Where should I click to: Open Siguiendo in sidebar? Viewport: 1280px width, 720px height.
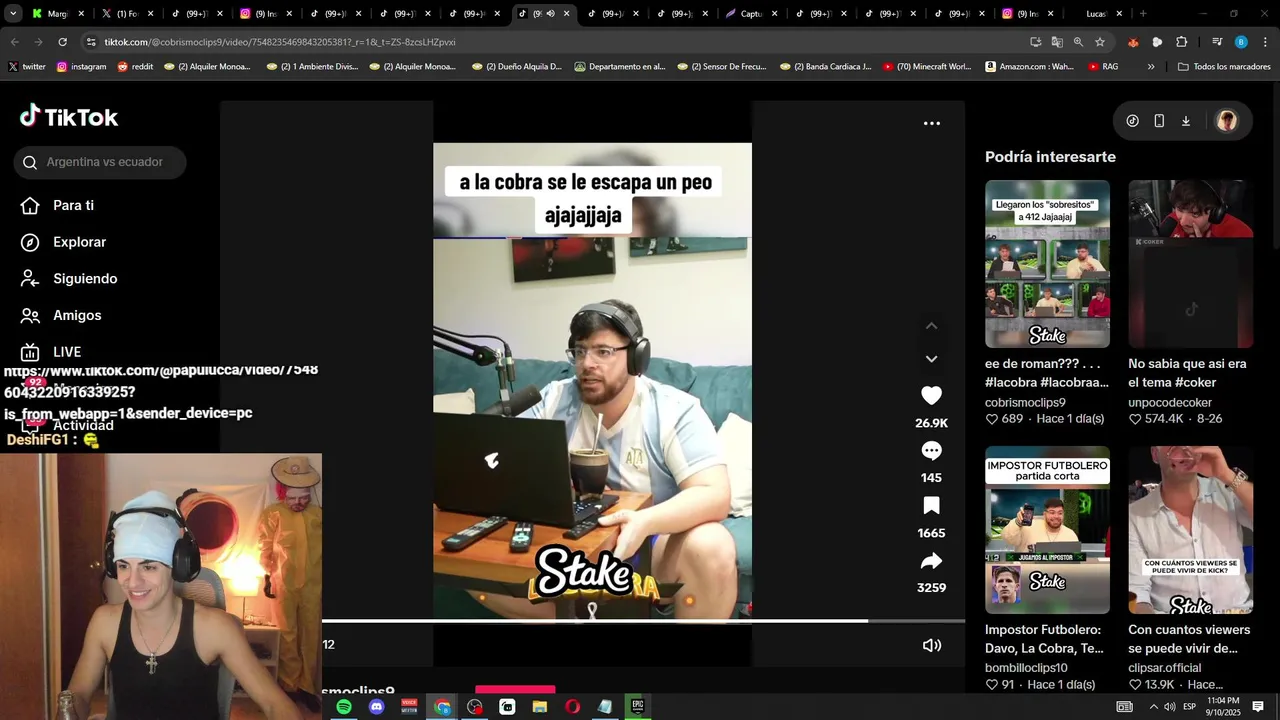[85, 279]
